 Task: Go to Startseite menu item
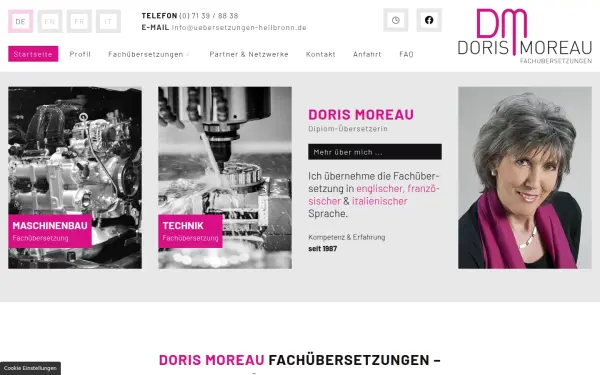[x=33, y=54]
